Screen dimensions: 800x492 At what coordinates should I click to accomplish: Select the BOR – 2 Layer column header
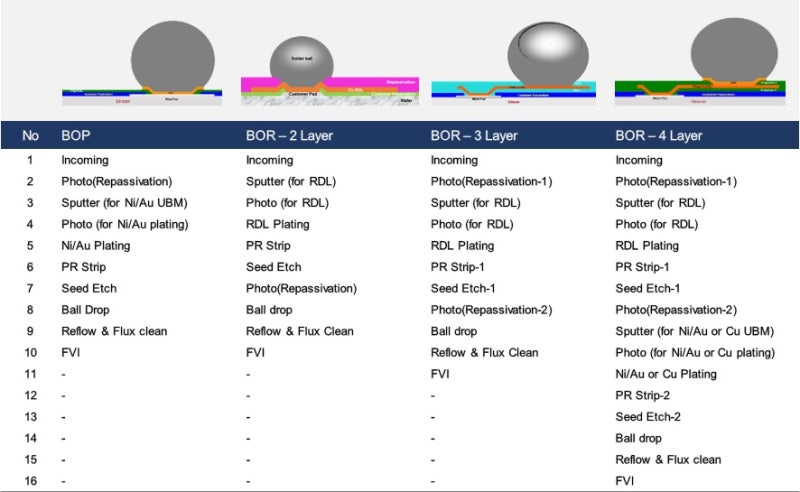[289, 136]
